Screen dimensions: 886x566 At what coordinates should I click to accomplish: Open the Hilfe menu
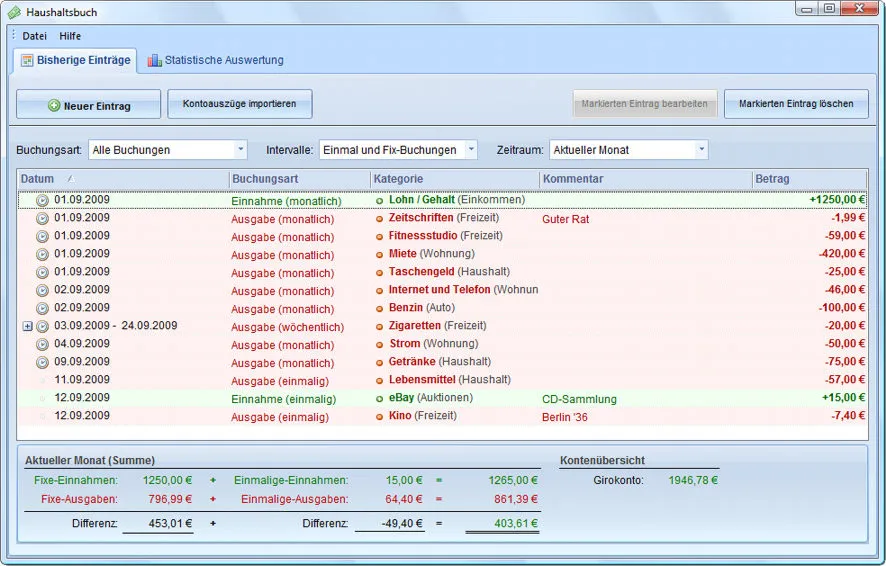coord(70,36)
